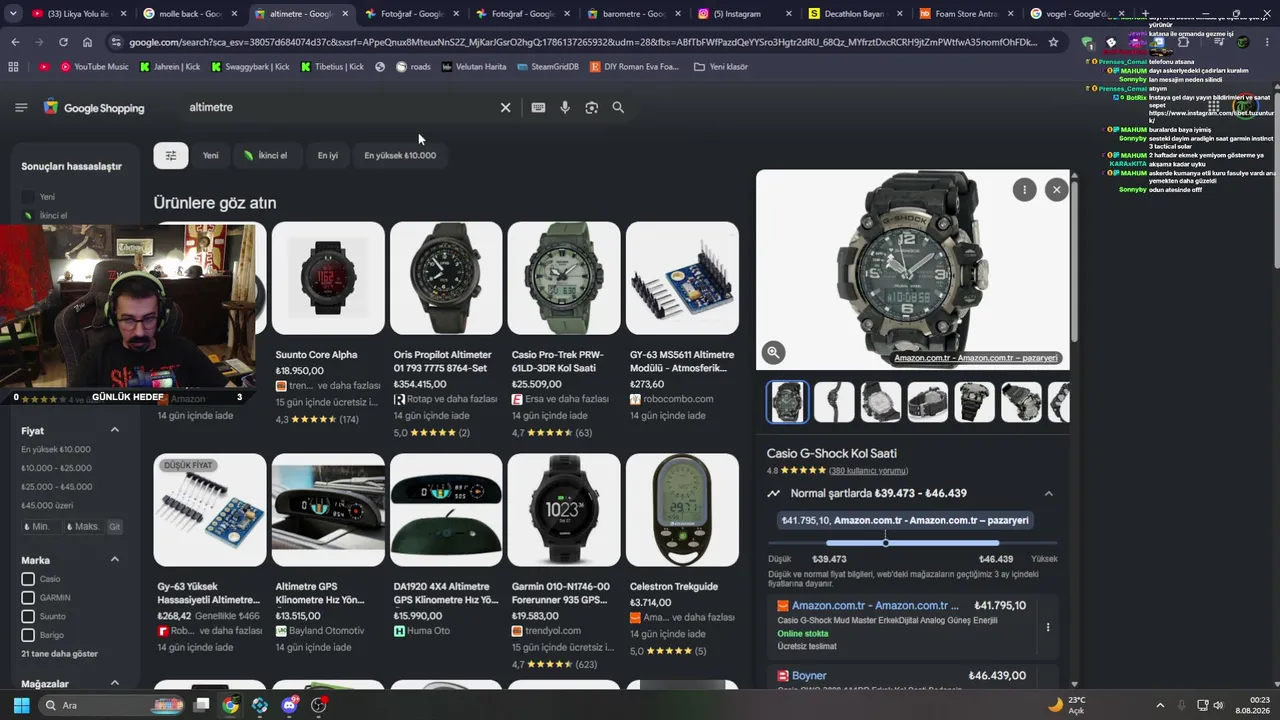Image resolution: width=1280 pixels, height=720 pixels.
Task: Open the all-filters settings button
Action: coord(171,155)
